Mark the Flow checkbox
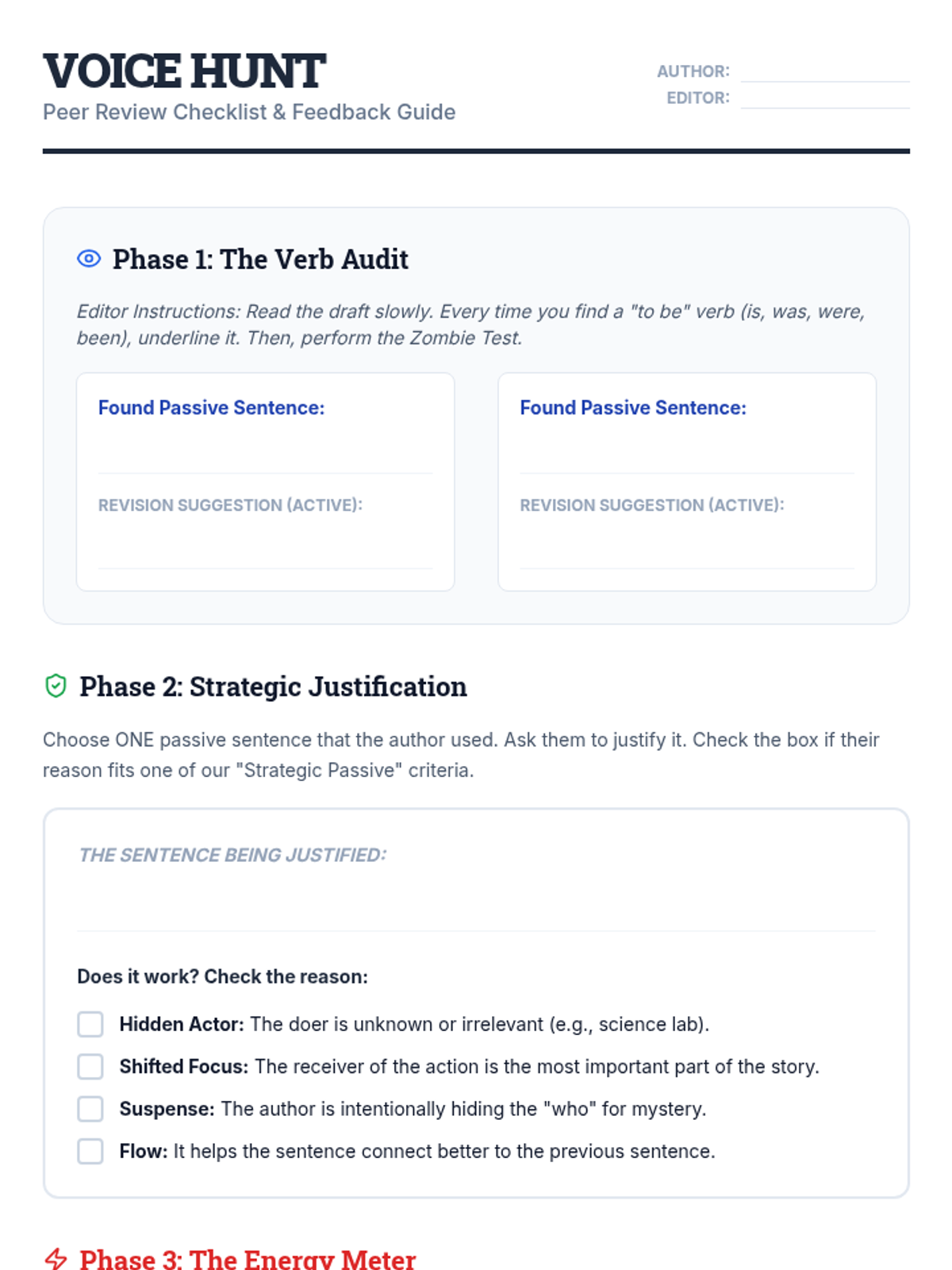The image size is (952, 1270). [90, 1151]
